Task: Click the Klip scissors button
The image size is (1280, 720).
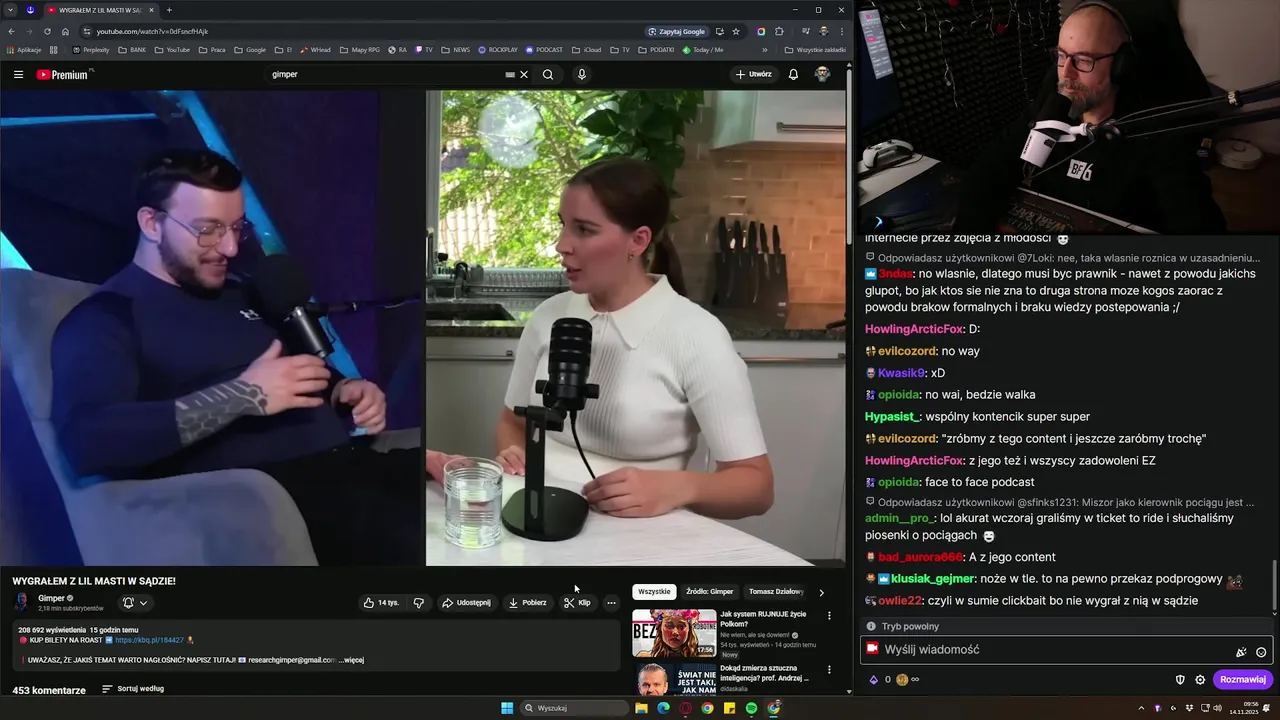Action: (x=577, y=603)
